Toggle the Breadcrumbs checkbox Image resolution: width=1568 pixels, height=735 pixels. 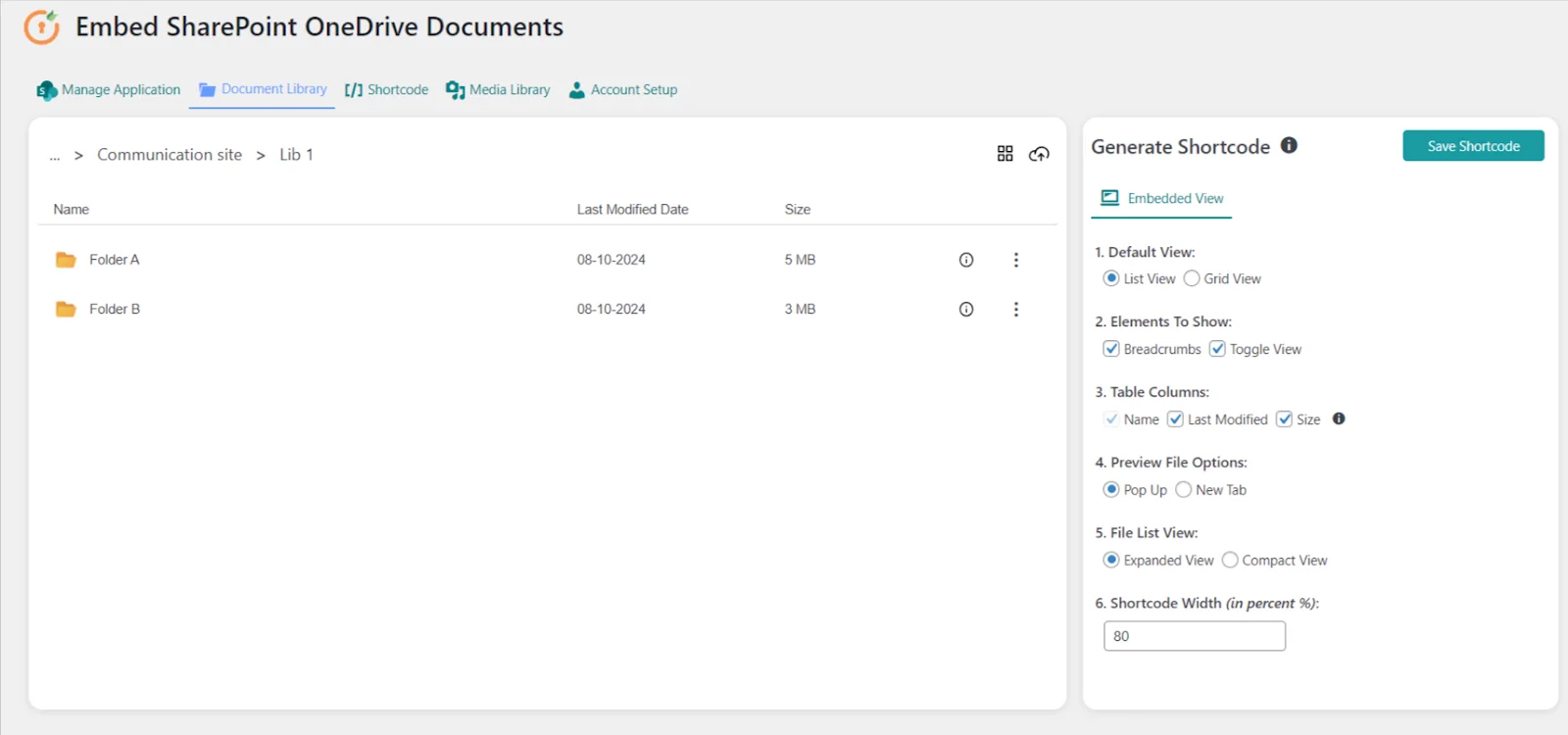coord(1111,349)
